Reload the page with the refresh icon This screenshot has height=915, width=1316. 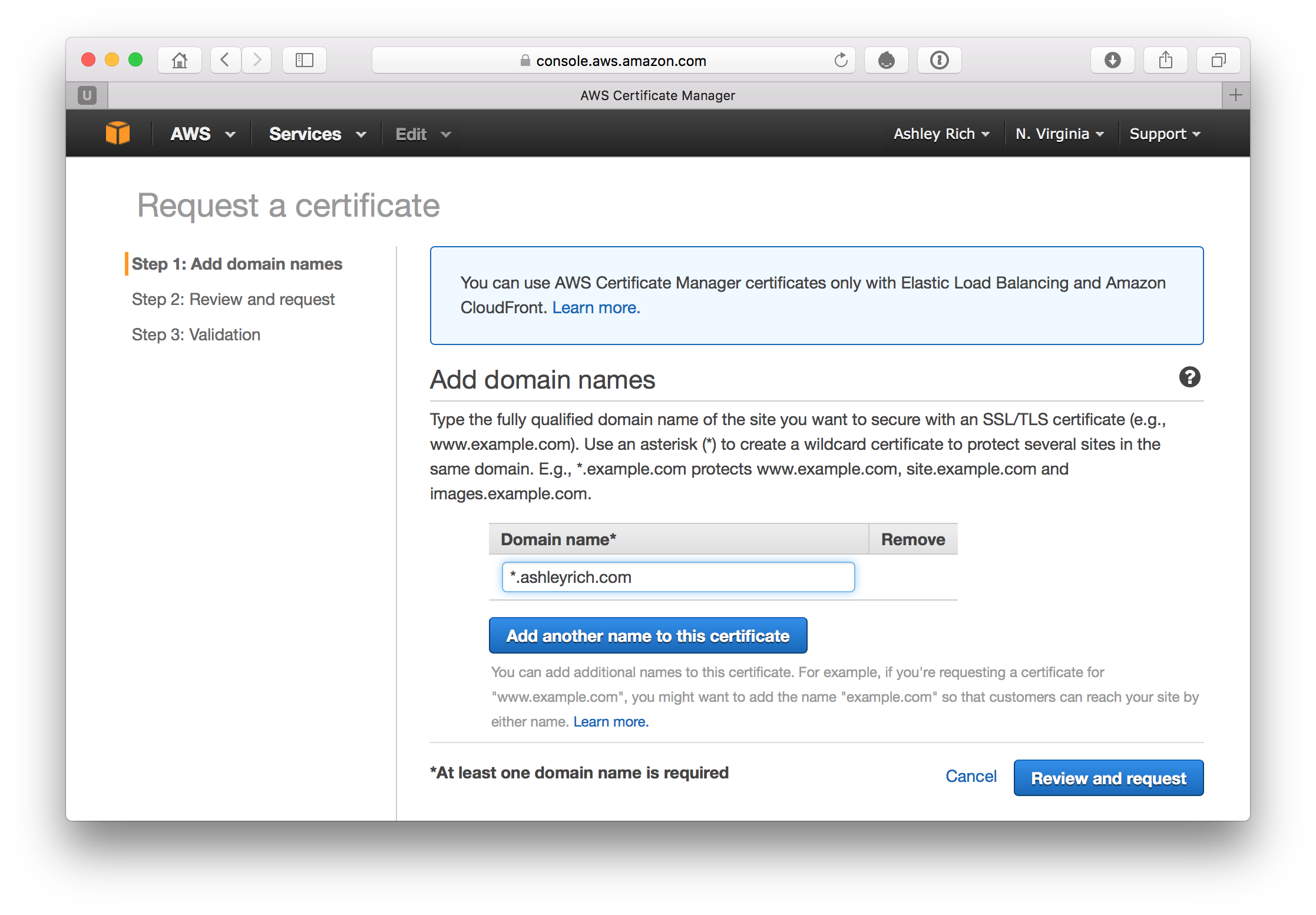(x=841, y=60)
